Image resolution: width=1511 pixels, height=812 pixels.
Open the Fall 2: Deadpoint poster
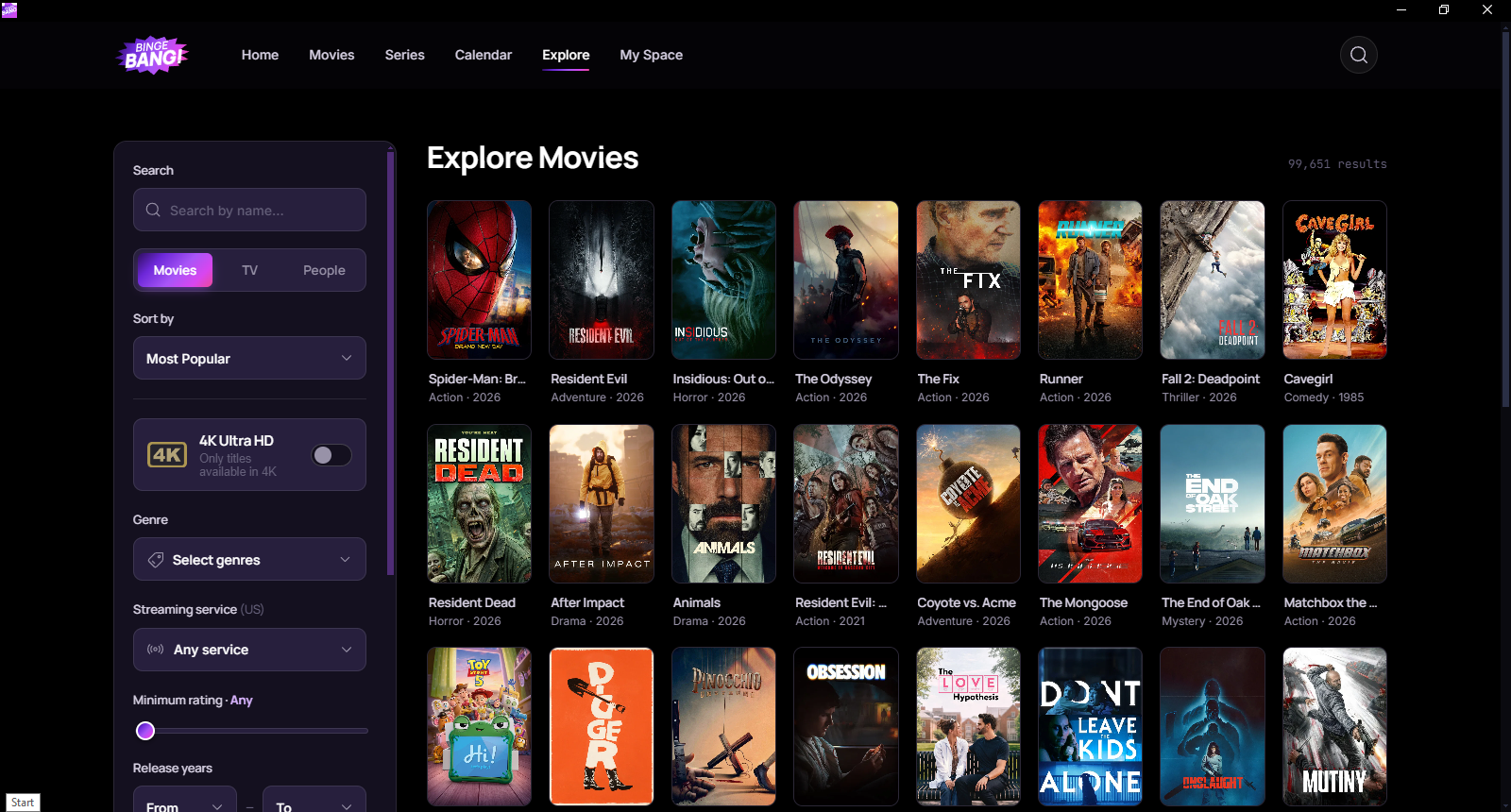[1213, 279]
